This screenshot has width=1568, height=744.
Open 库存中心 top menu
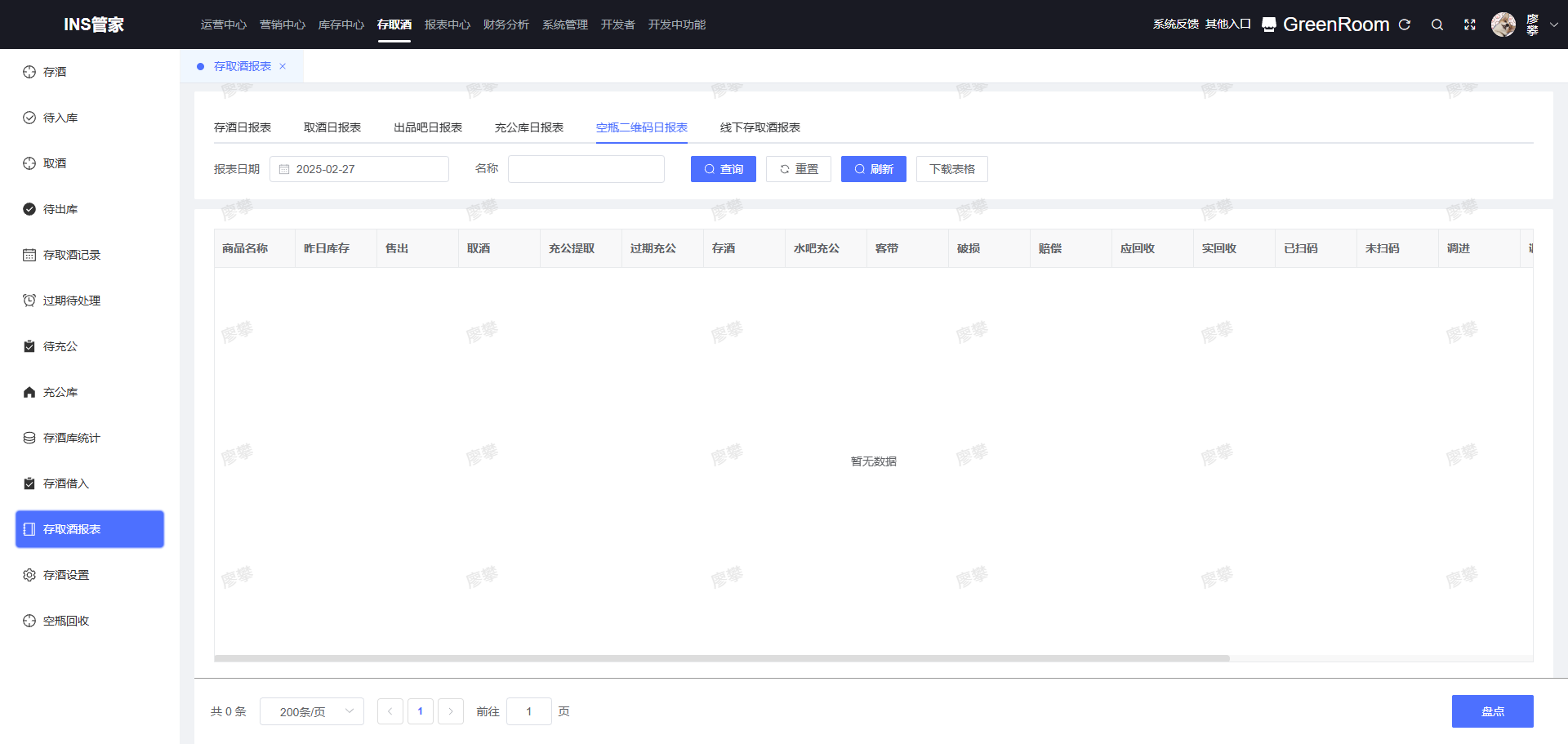tap(341, 25)
